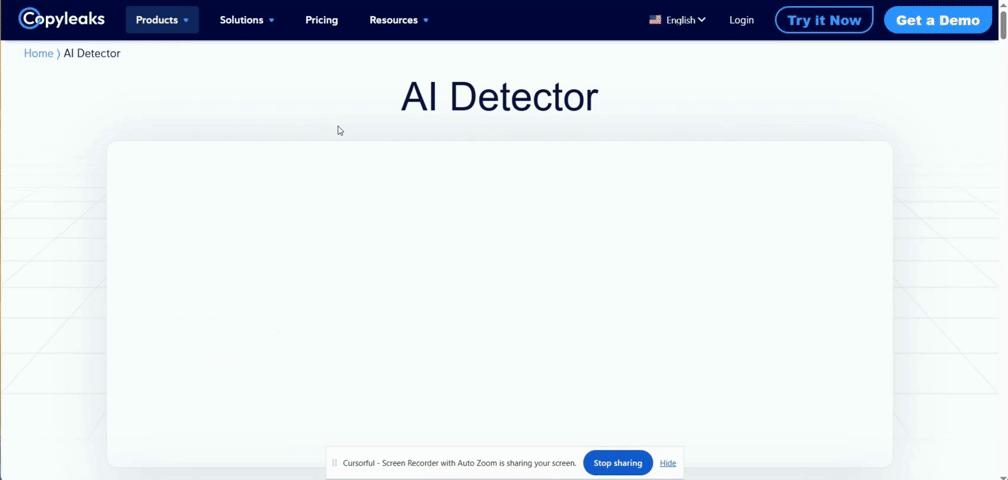Click the AI Detector breadcrumb text
Screen dimensions: 1008x480
[92, 53]
